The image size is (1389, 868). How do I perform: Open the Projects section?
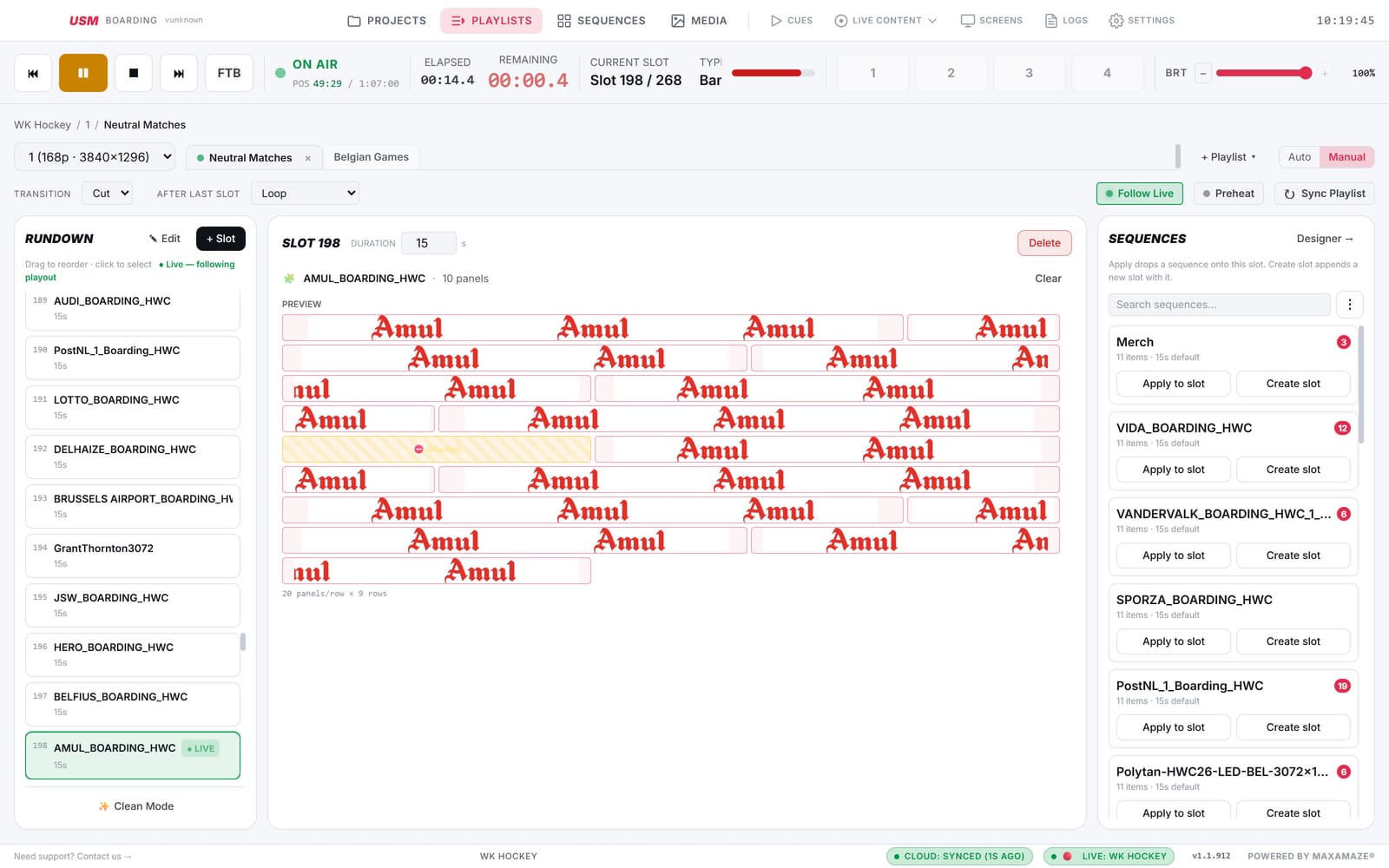point(386,21)
